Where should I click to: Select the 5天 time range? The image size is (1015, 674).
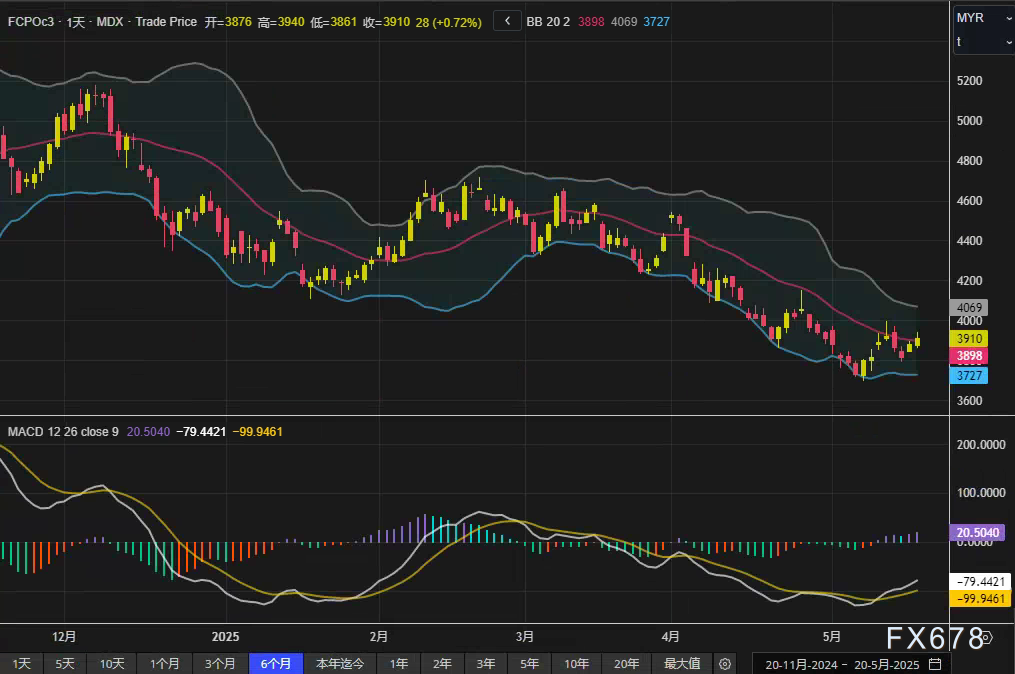click(x=65, y=663)
